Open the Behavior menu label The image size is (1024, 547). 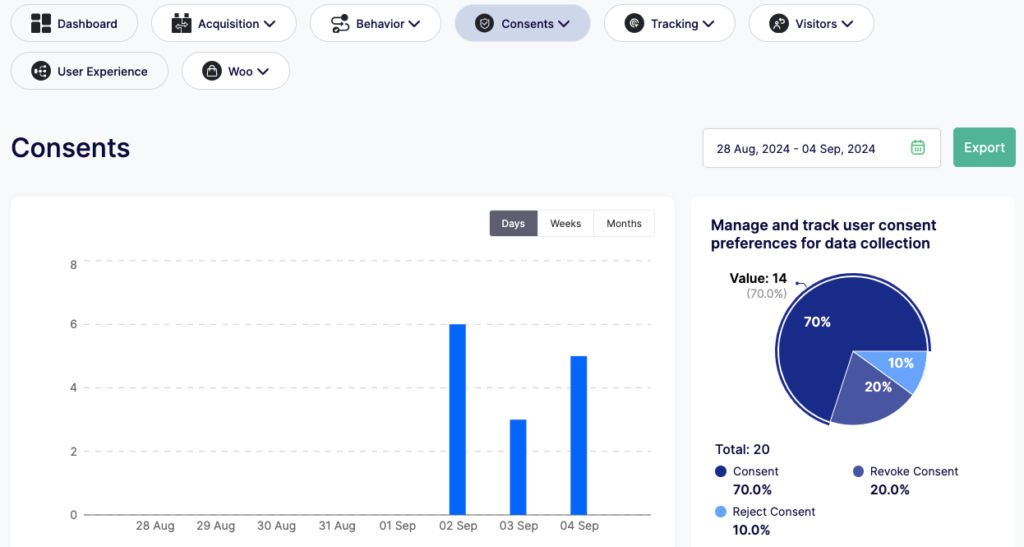tap(380, 24)
